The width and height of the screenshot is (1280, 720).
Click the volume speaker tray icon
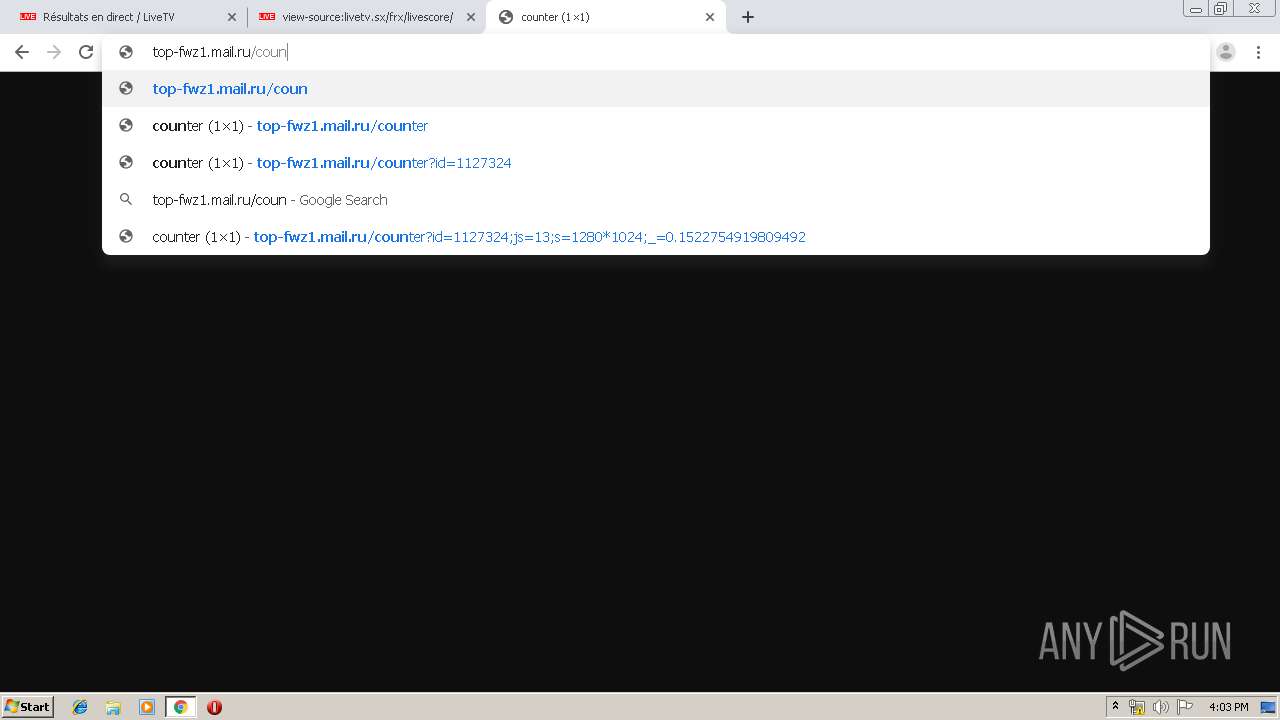click(1161, 707)
